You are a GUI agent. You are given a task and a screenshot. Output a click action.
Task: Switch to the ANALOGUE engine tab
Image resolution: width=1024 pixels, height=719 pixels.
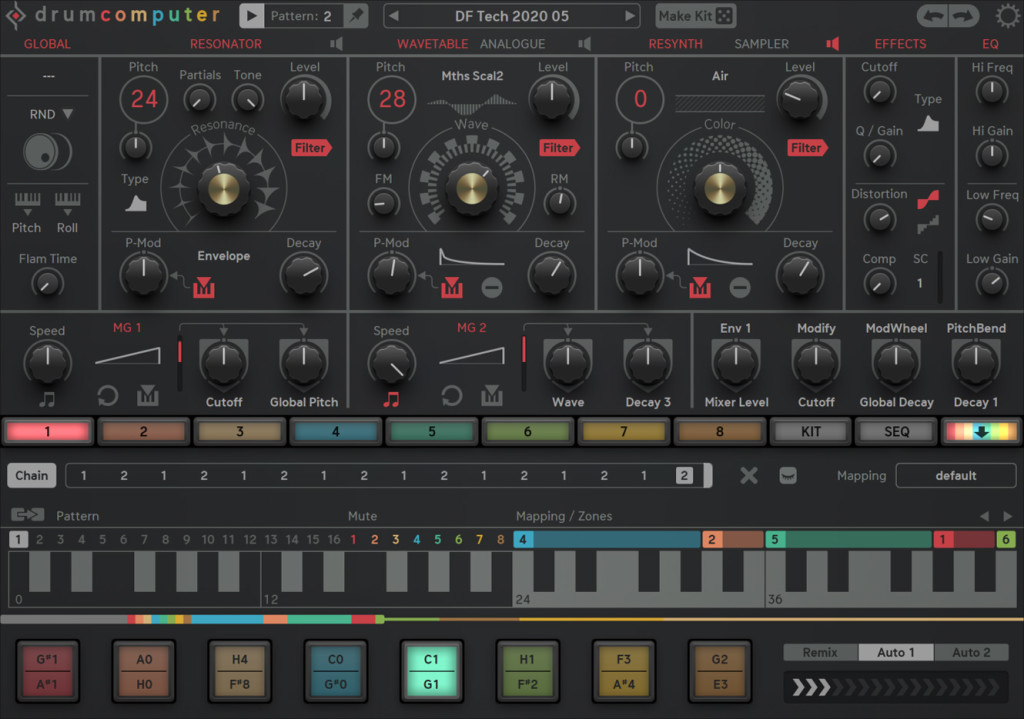[512, 44]
